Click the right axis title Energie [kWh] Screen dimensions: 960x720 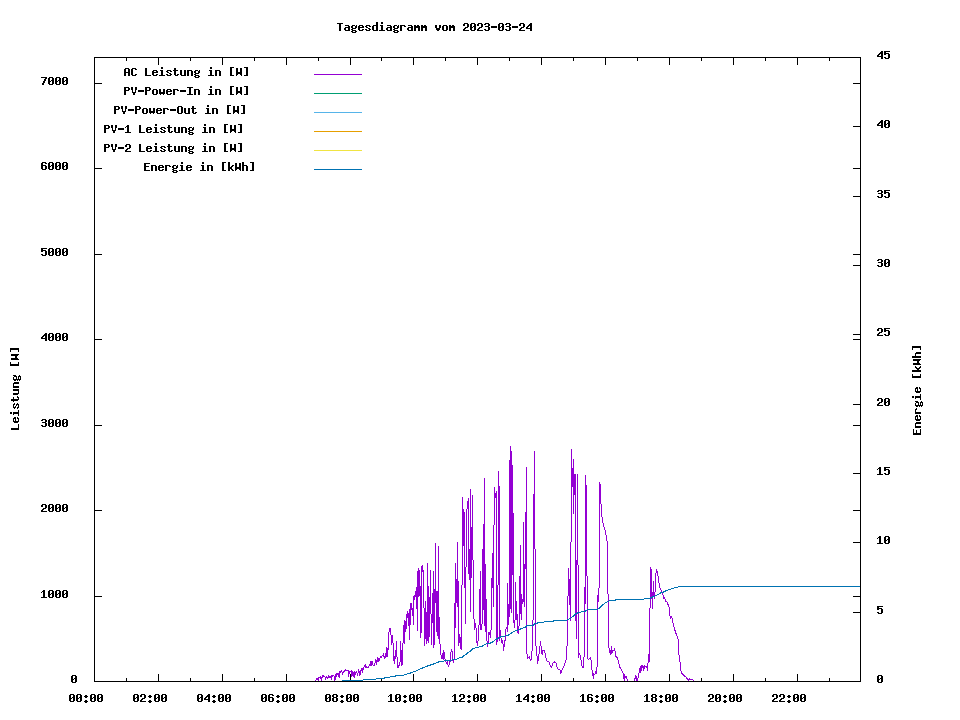point(917,390)
